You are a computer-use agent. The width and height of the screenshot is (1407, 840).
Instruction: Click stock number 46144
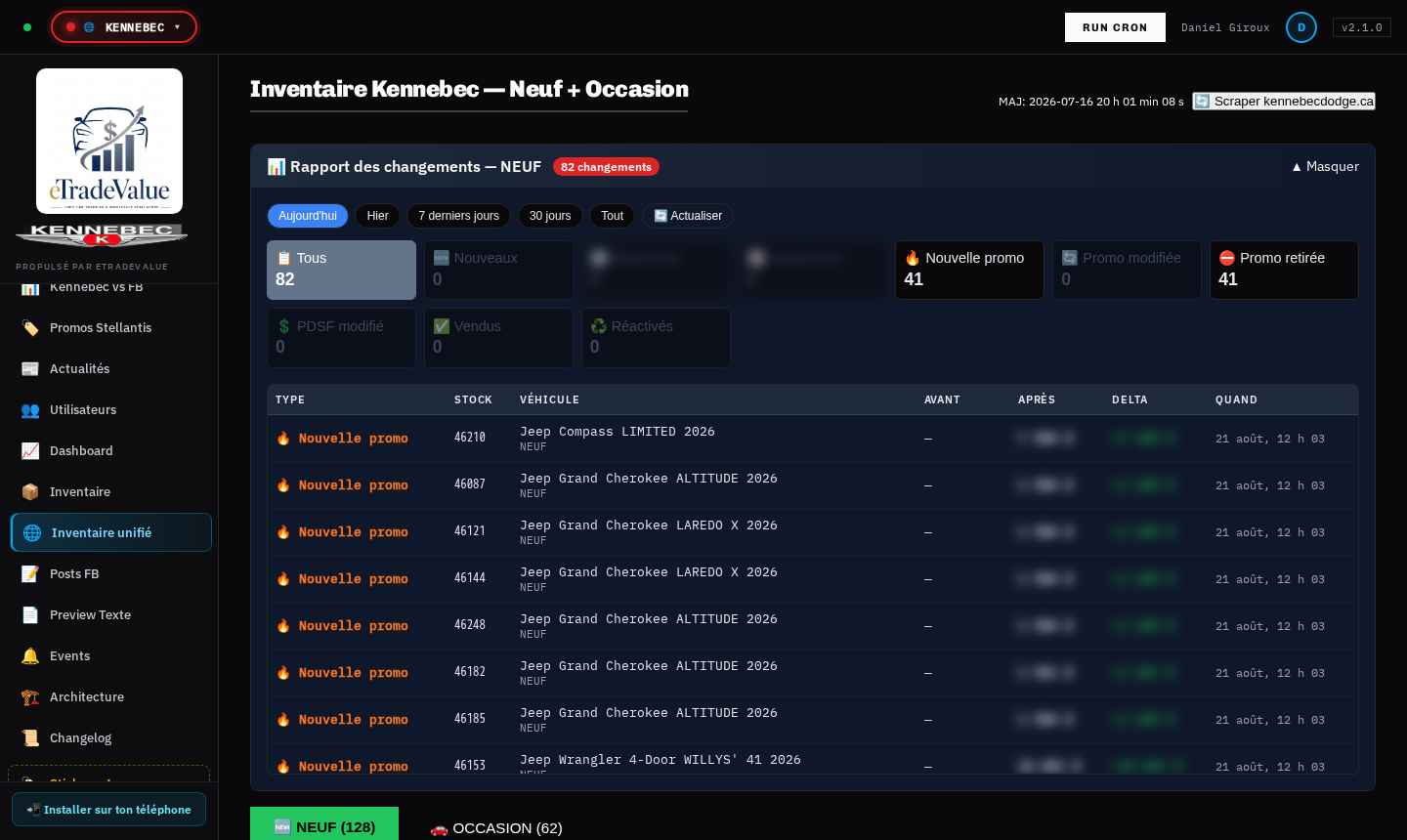tap(470, 578)
